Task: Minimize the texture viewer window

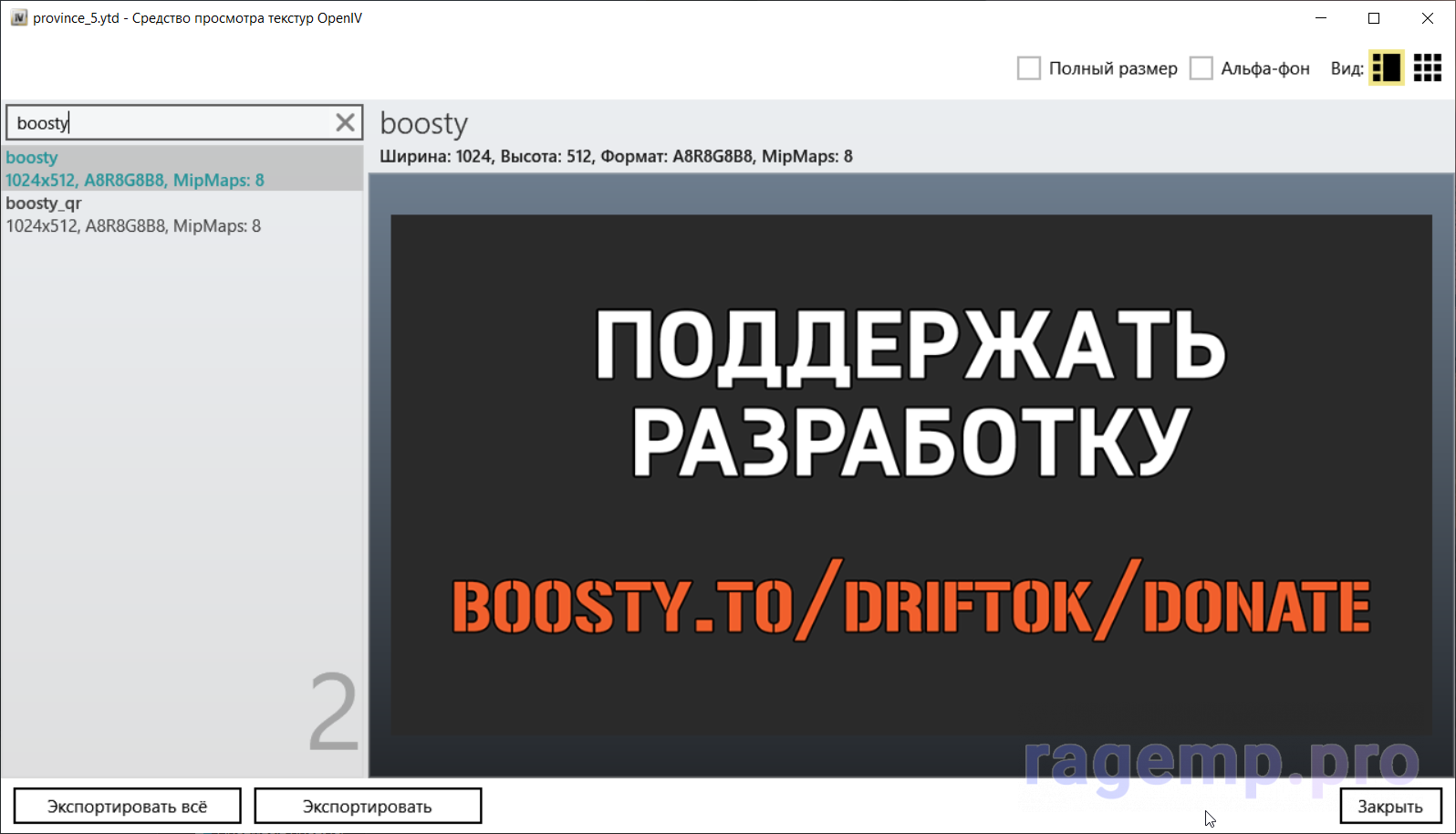Action: point(1321,18)
